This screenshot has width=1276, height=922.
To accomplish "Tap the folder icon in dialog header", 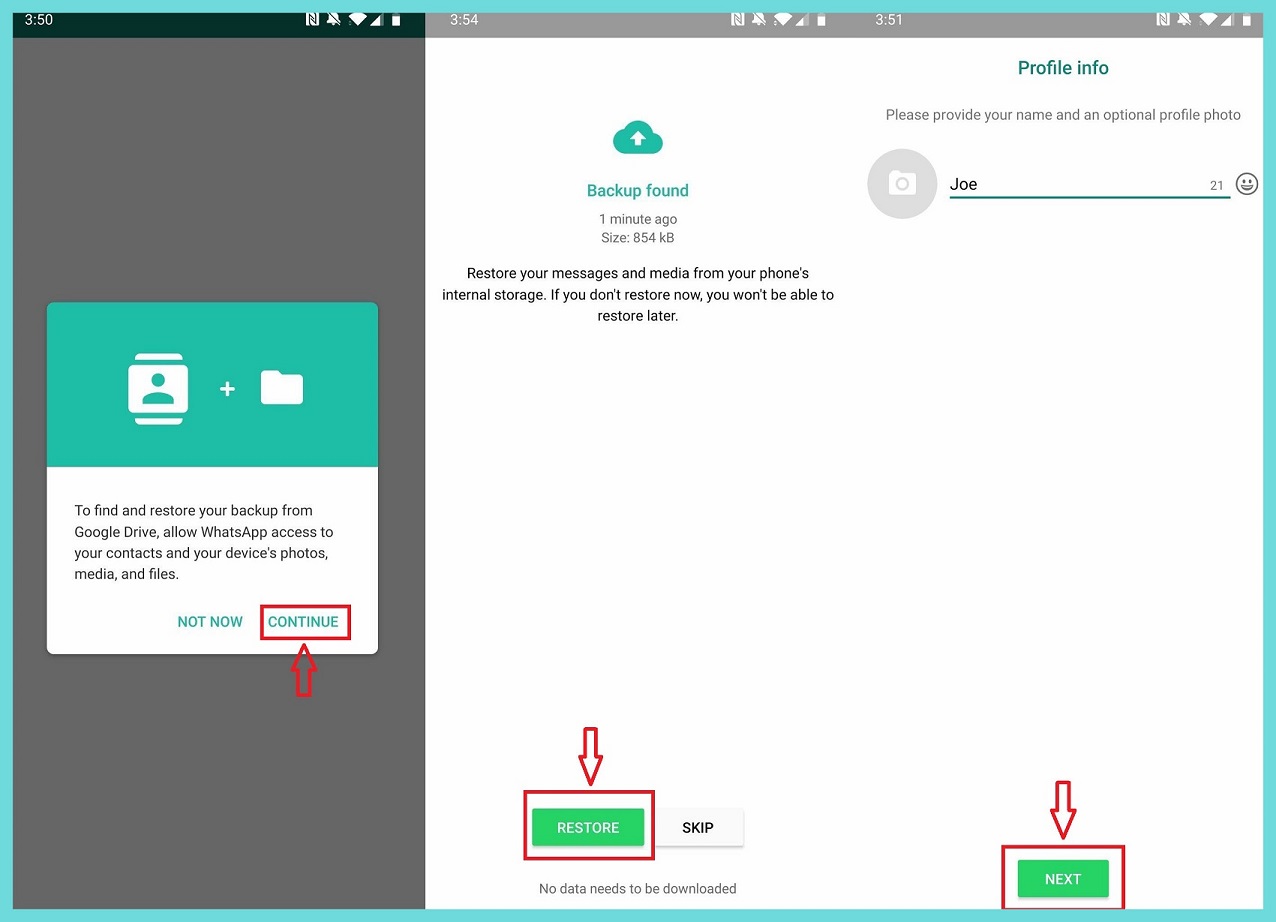I will pos(282,388).
